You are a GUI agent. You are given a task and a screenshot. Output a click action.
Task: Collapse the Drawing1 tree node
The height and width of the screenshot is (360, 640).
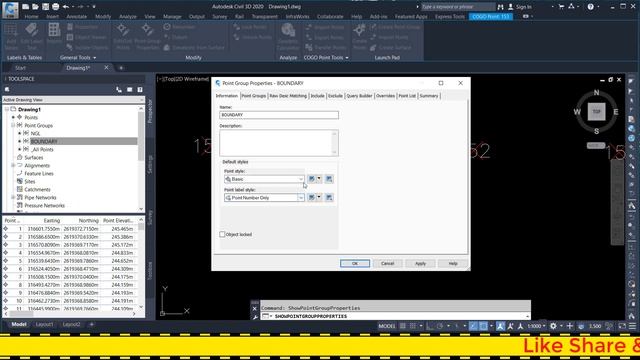pos(7,109)
